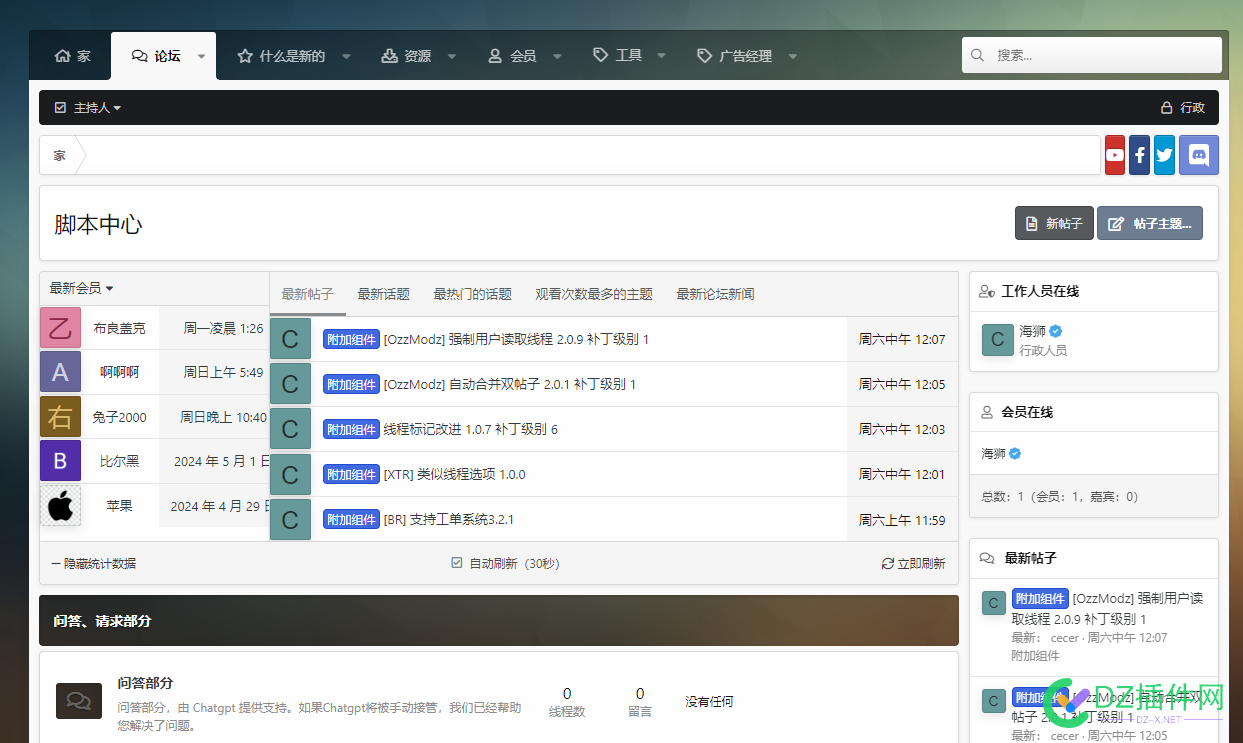Click timestamp 周六中午 12:03

902,429
